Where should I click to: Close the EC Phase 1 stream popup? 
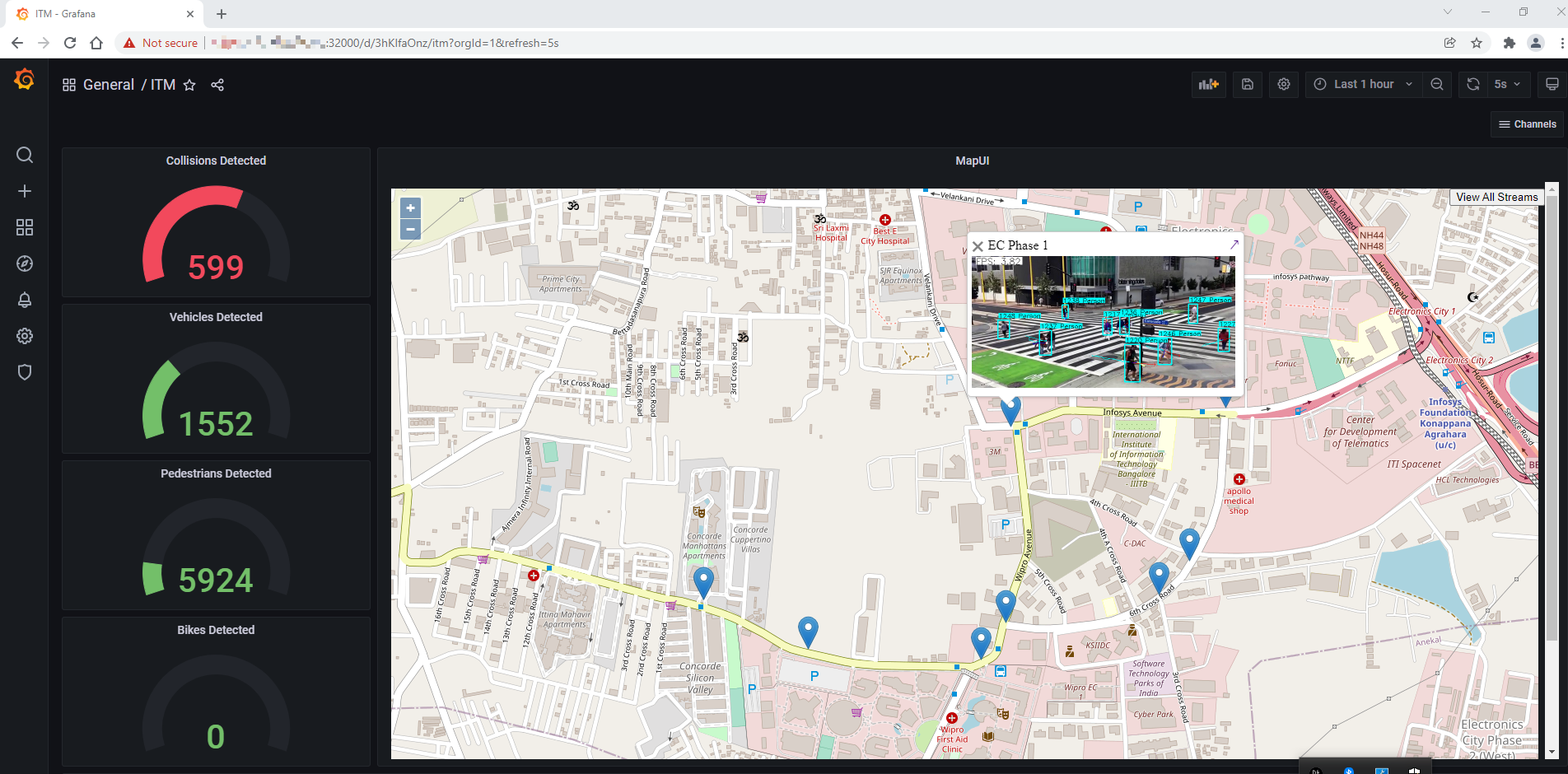tap(977, 245)
